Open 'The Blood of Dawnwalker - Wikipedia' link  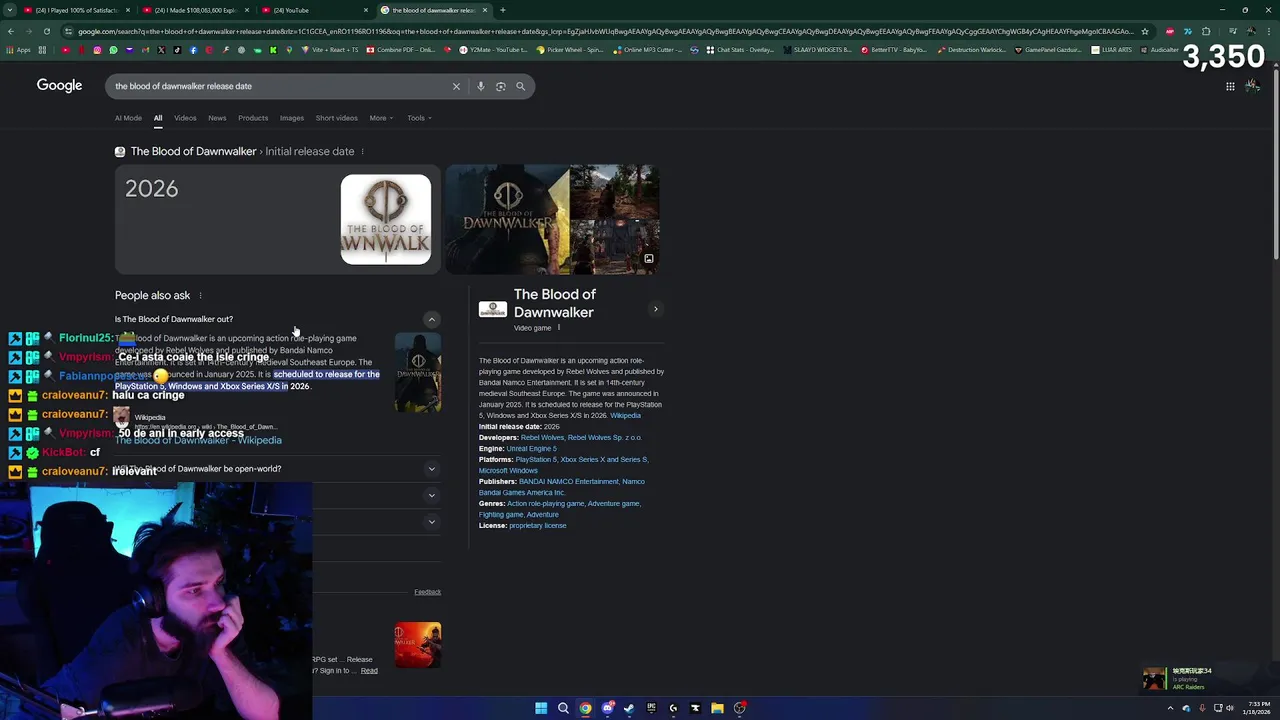click(x=198, y=440)
